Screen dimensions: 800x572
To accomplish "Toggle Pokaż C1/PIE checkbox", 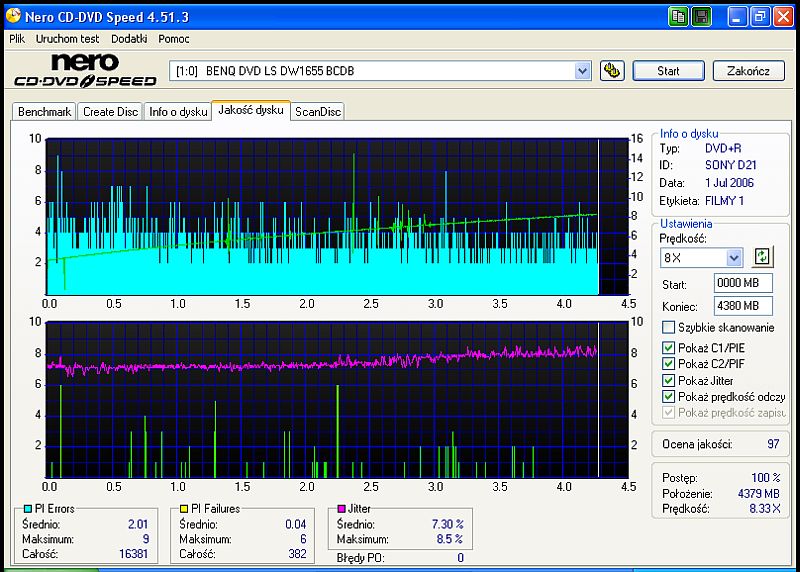I will click(668, 348).
